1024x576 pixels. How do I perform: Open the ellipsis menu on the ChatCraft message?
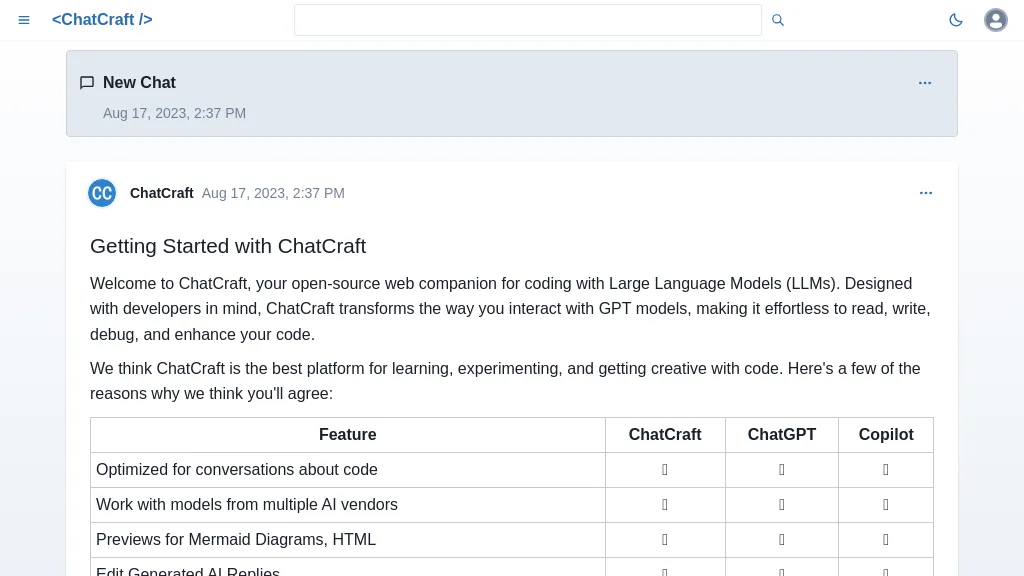[x=926, y=193]
